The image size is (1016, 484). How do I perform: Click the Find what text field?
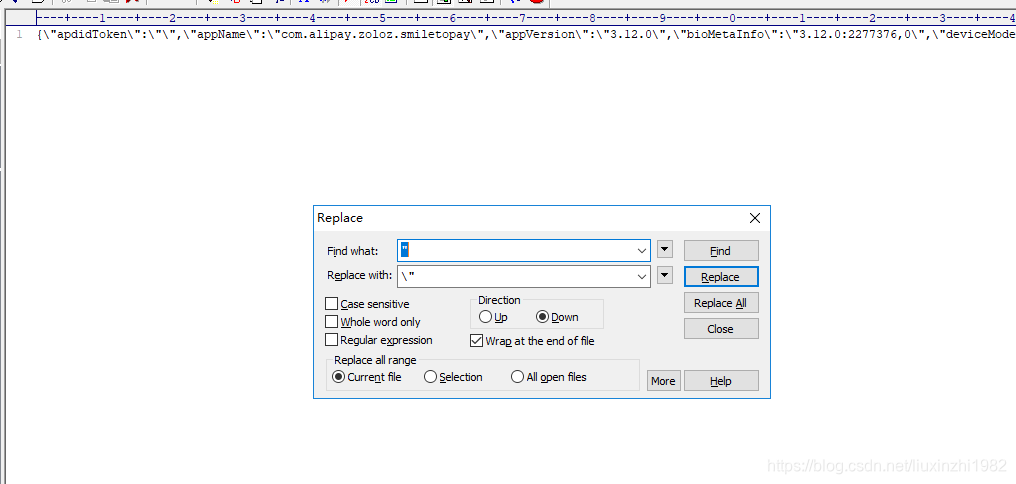(524, 251)
